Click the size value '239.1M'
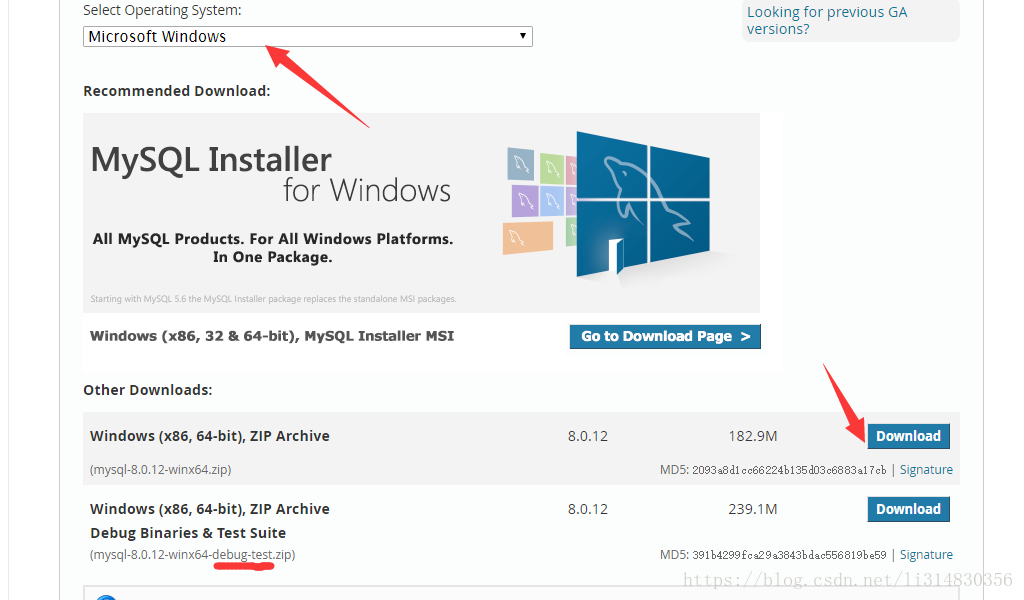The height and width of the screenshot is (600, 1024). 753,509
